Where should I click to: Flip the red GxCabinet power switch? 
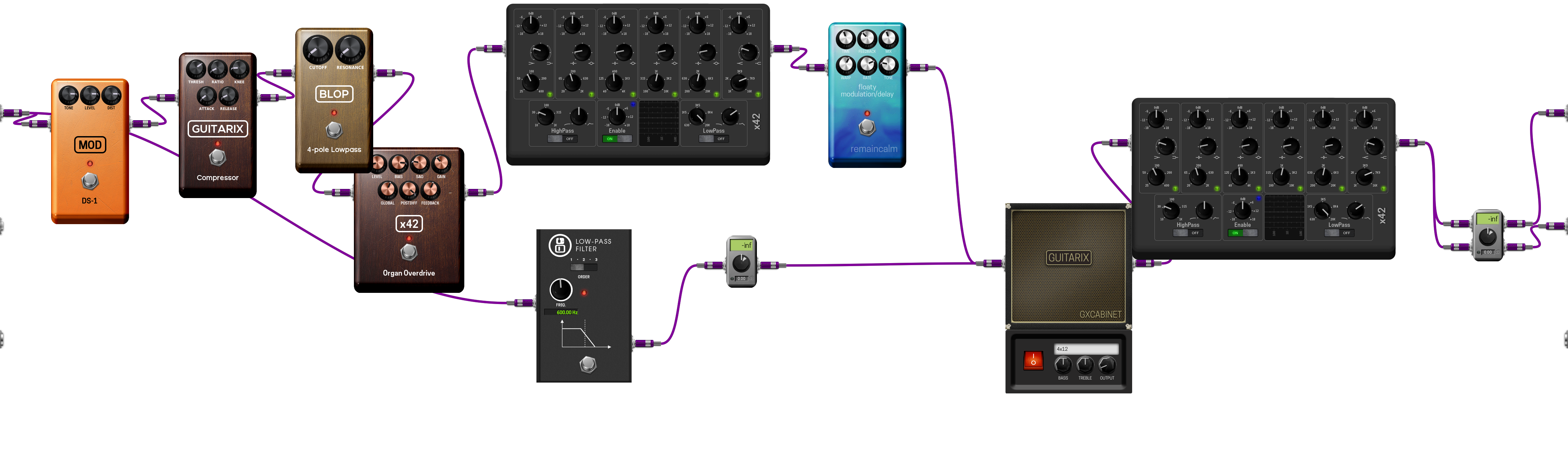pos(1033,361)
